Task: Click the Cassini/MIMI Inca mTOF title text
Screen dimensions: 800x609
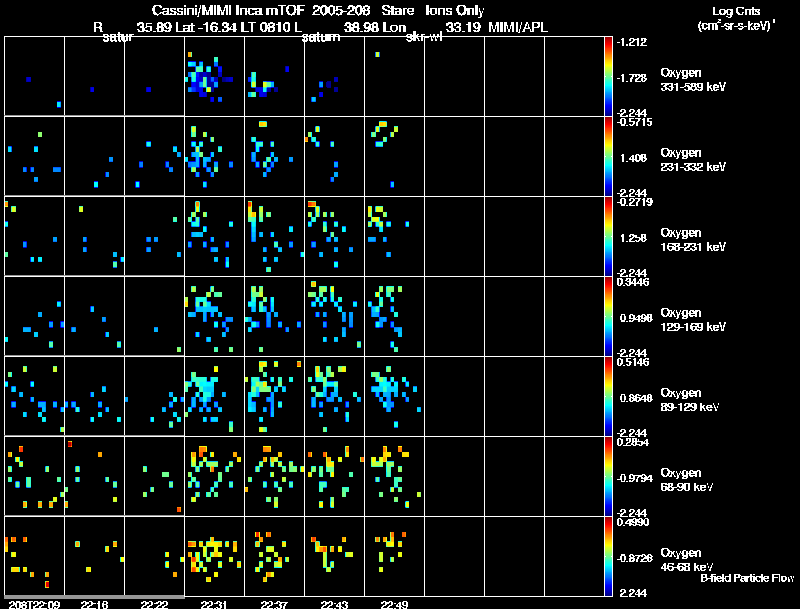Action: click(228, 10)
